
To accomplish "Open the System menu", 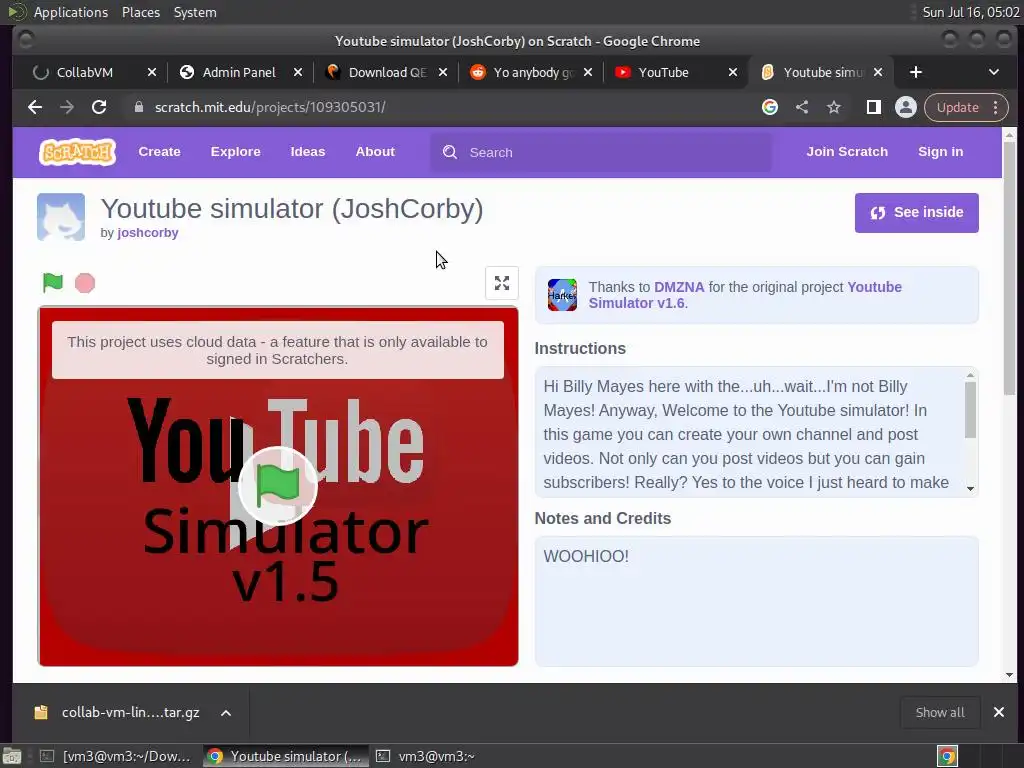I will (x=195, y=12).
